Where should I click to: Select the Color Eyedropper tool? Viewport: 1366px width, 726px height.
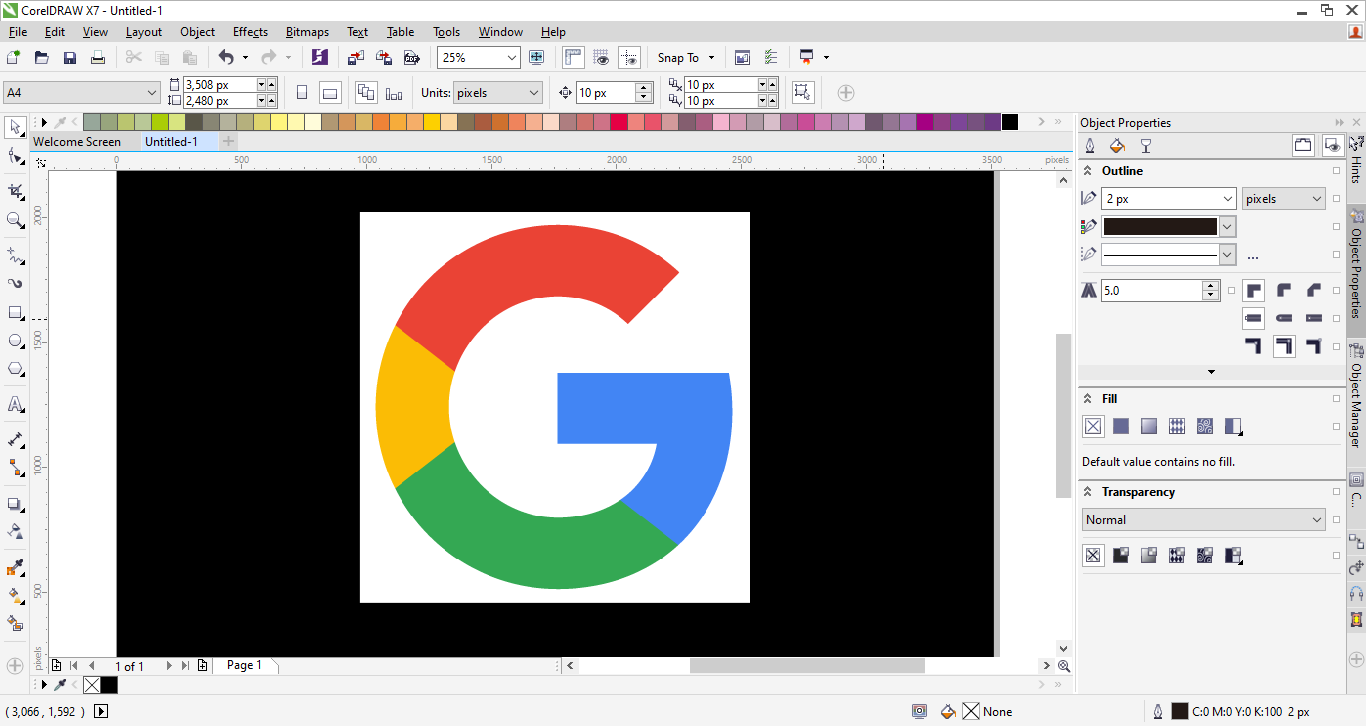pos(15,568)
